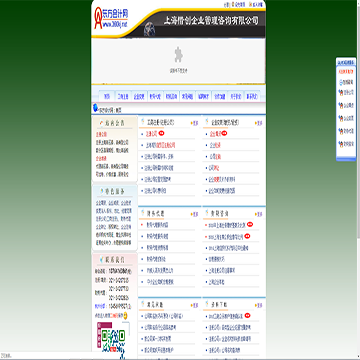Click the 联系我们 panel heading in sidebar

[115, 260]
